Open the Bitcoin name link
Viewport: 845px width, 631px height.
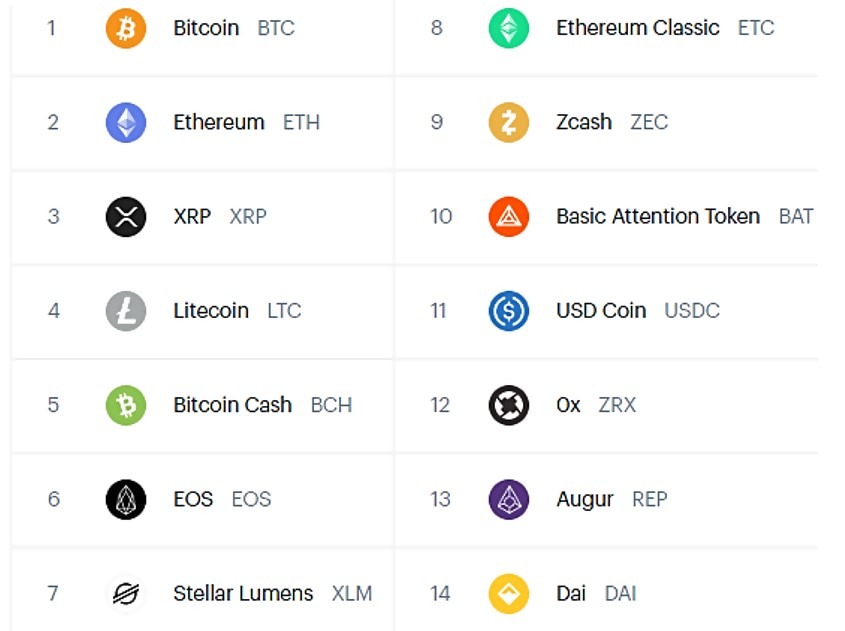point(206,28)
